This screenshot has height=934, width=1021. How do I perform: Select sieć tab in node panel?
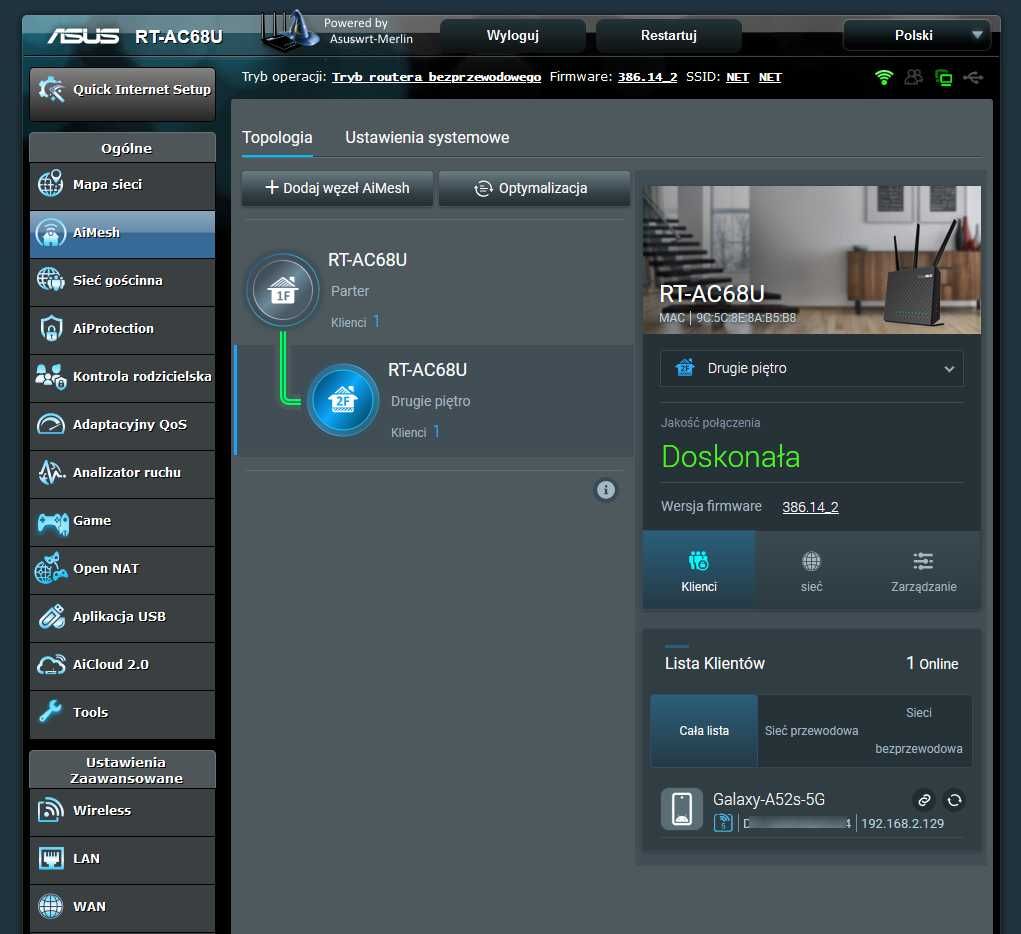coord(811,570)
